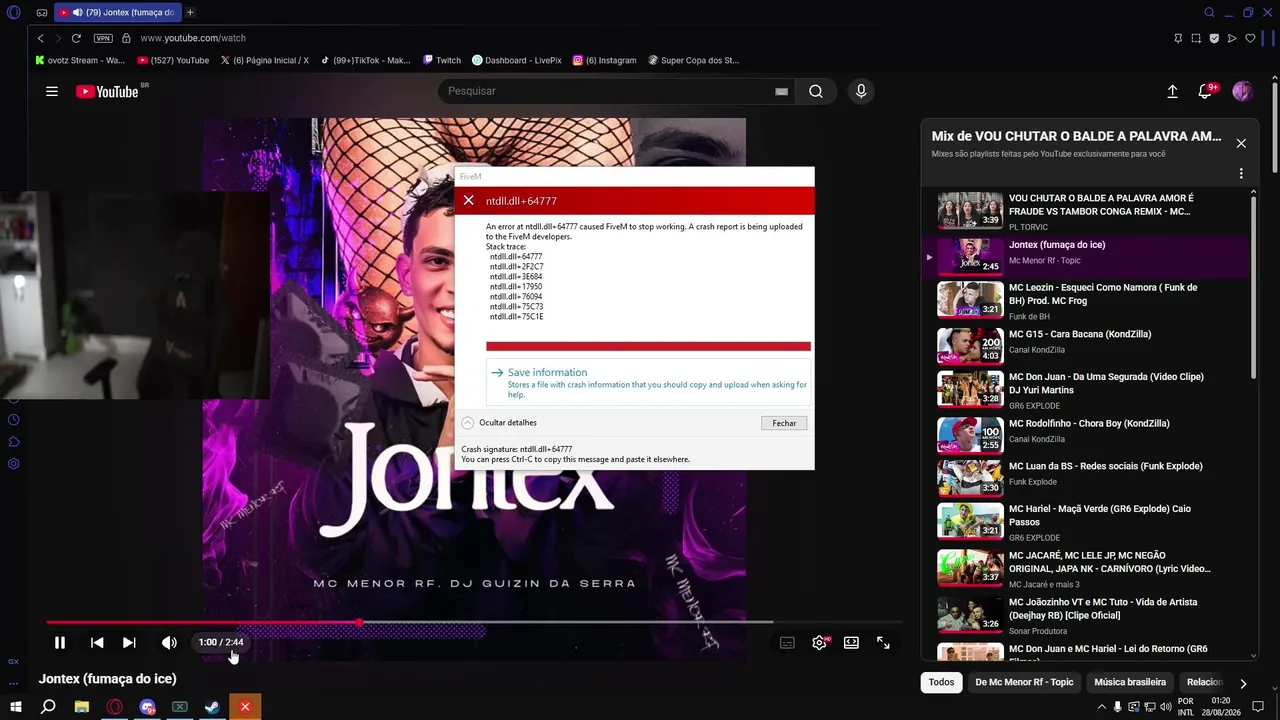Show hidden system tray icons
The width and height of the screenshot is (1280, 720).
coord(1102,707)
